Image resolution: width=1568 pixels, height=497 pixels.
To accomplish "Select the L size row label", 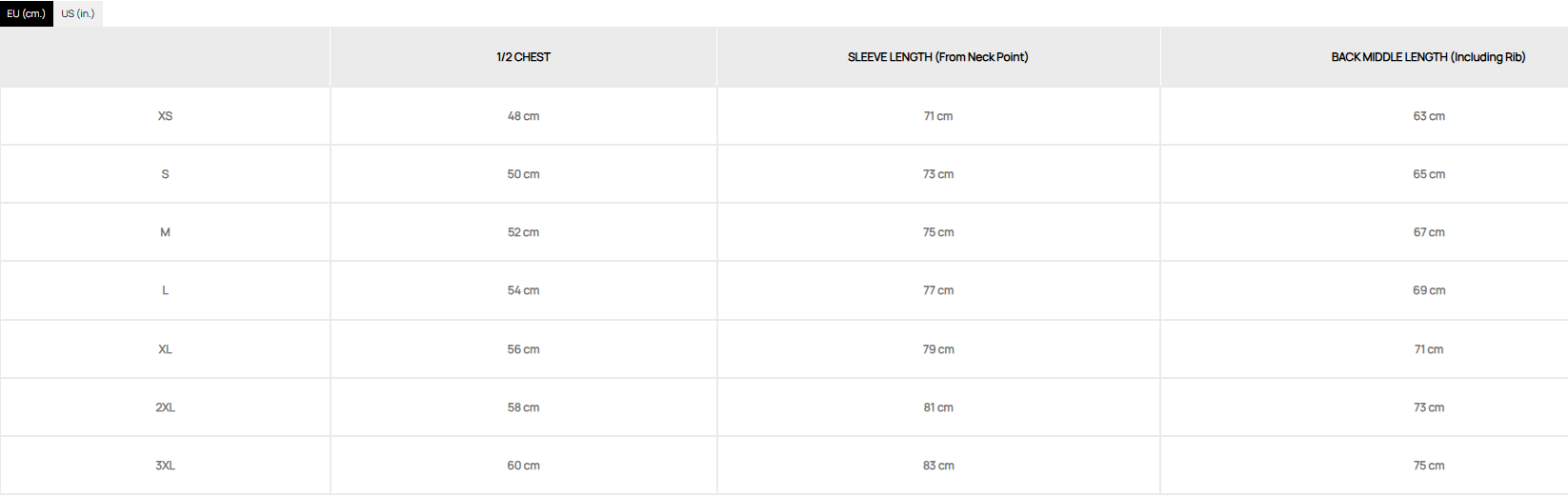I will 165,290.
